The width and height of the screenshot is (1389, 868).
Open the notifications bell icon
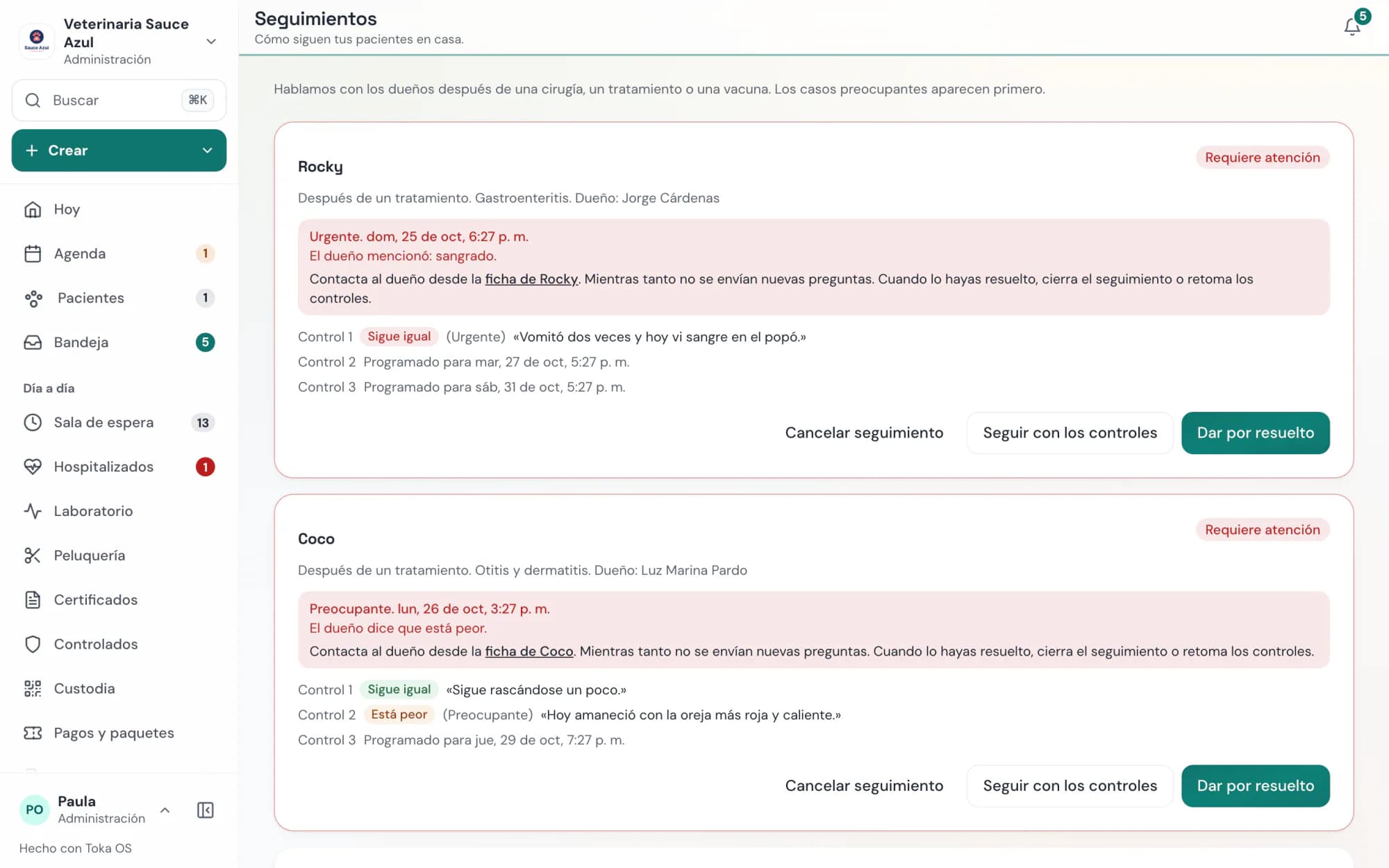click(1351, 27)
